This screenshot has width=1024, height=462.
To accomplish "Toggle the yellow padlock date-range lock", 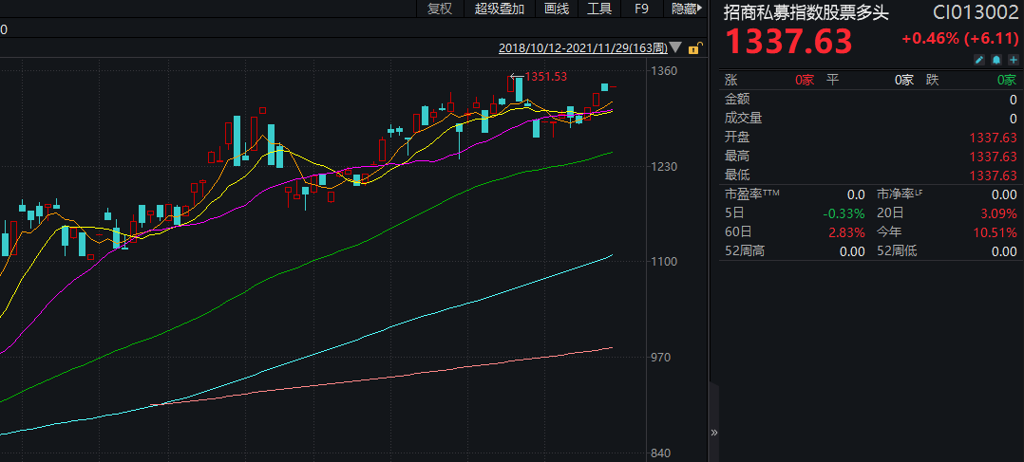I will (x=693, y=48).
